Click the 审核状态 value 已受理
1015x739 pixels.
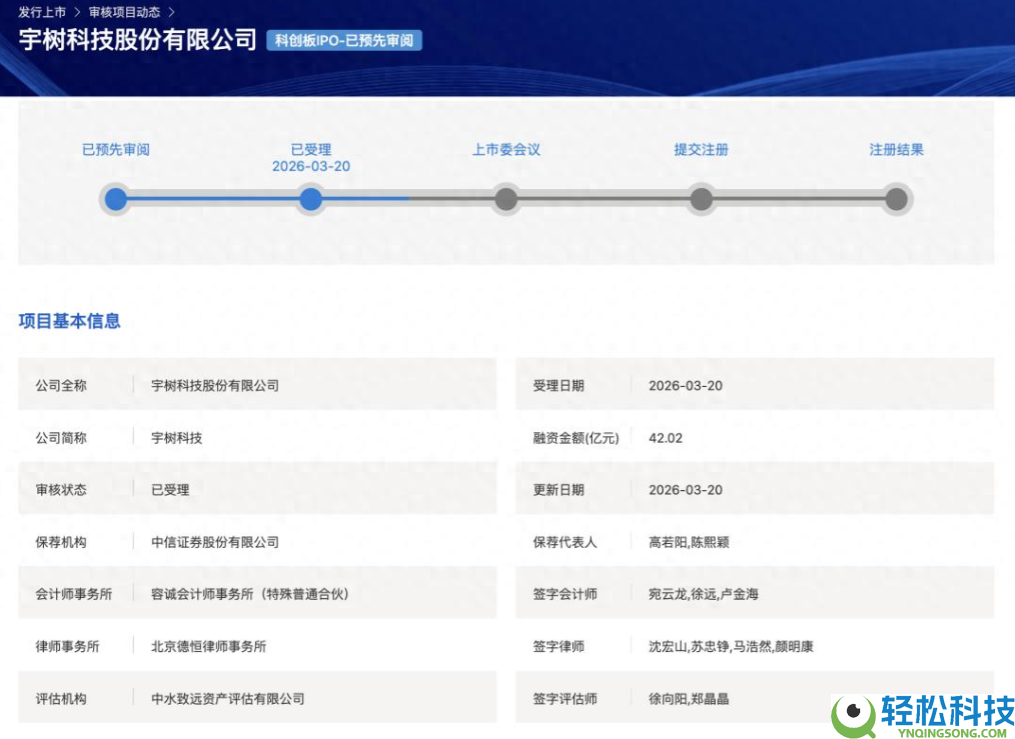tap(170, 490)
